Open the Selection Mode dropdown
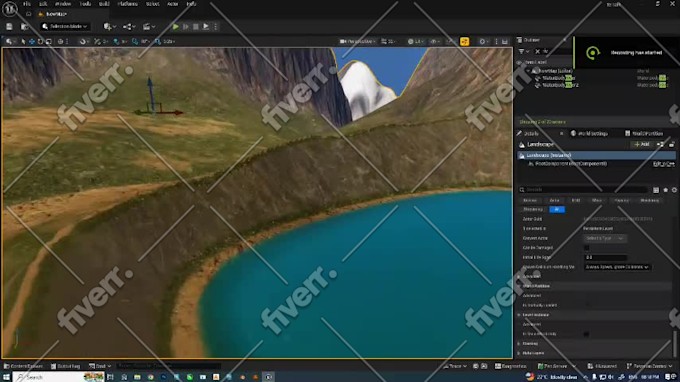 65,26
